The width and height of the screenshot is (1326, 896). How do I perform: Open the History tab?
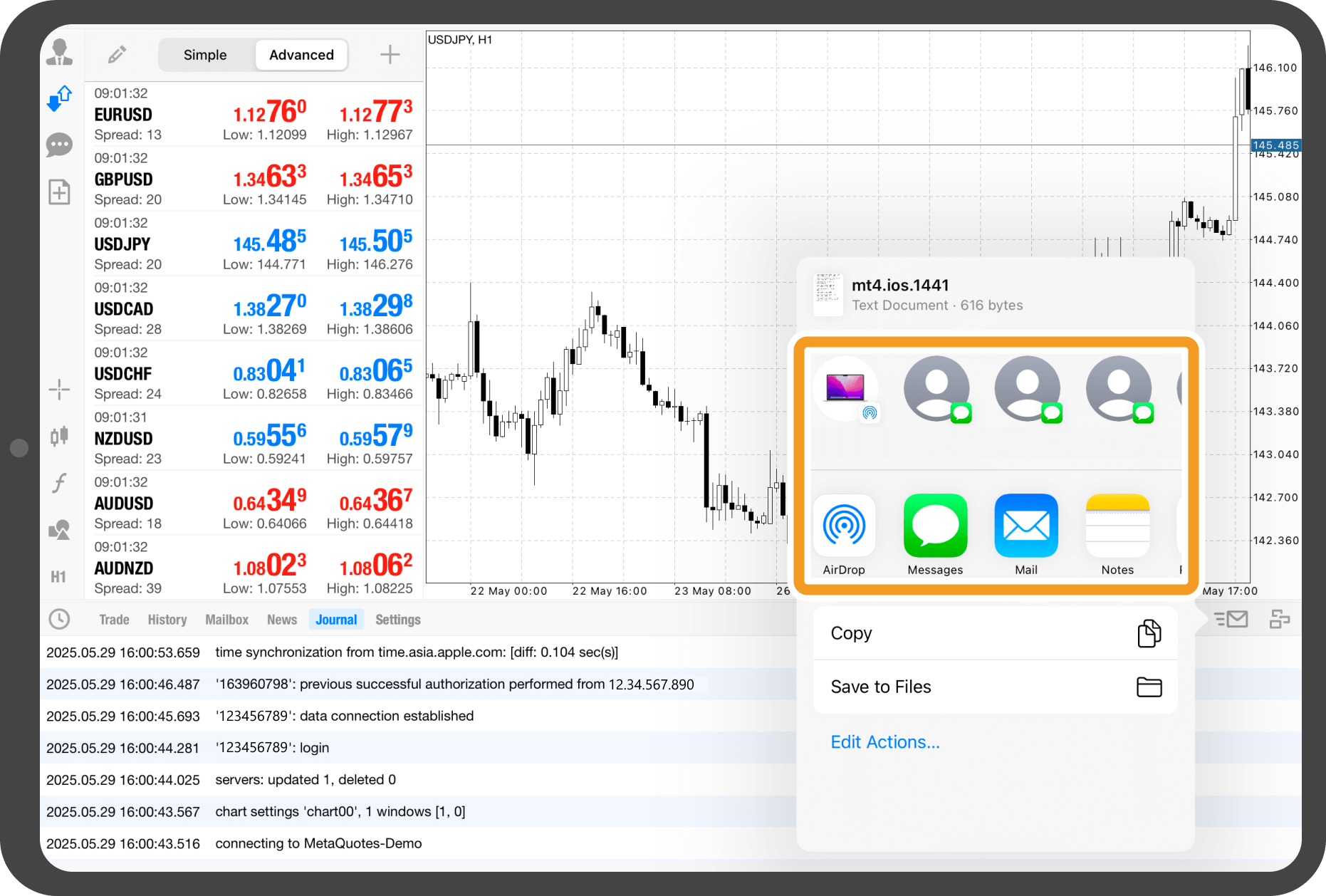coord(167,620)
